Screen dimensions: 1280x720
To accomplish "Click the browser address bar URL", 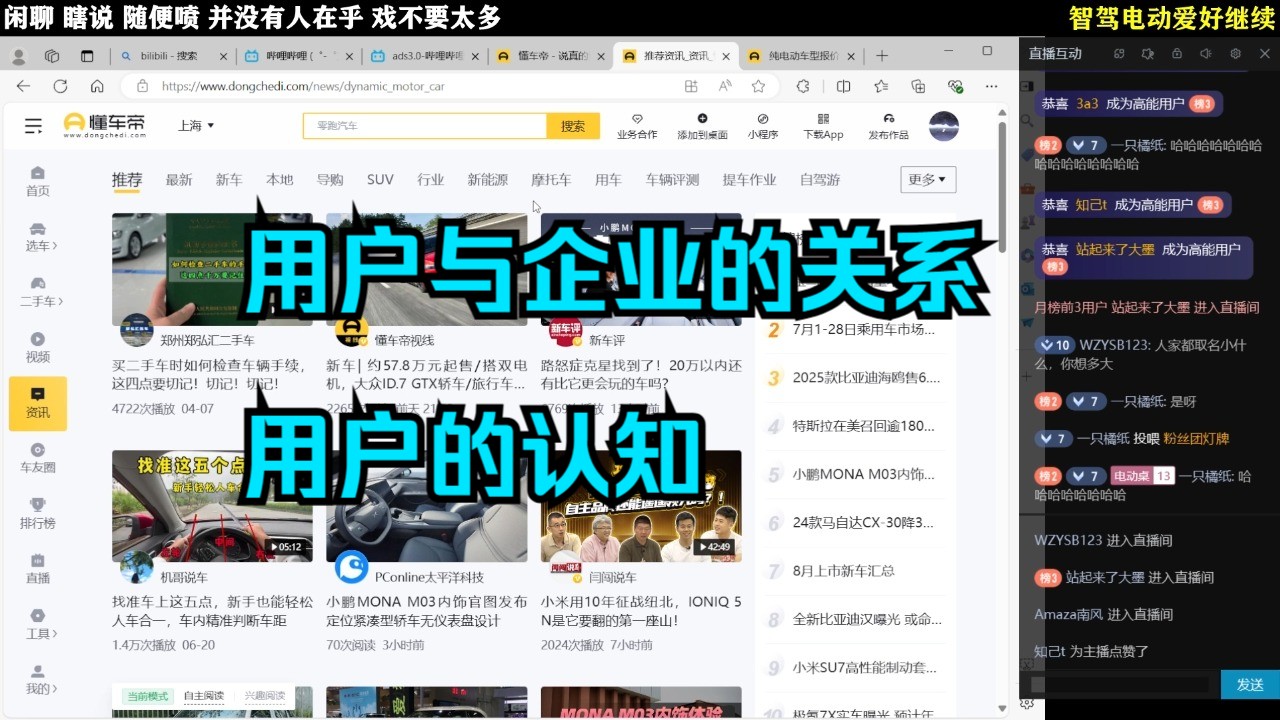I will click(x=303, y=86).
